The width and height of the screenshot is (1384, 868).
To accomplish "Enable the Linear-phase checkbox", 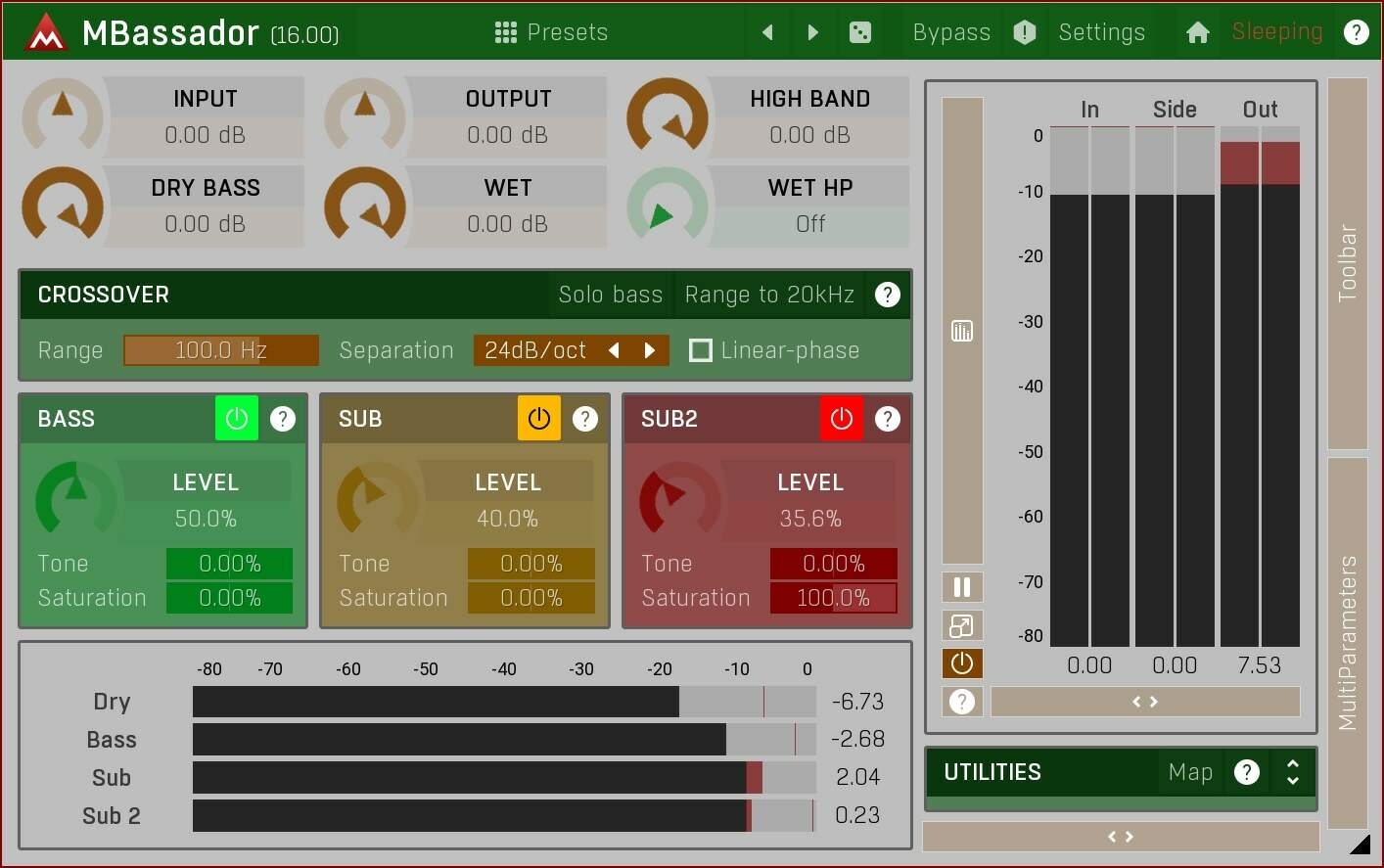I will 701,349.
